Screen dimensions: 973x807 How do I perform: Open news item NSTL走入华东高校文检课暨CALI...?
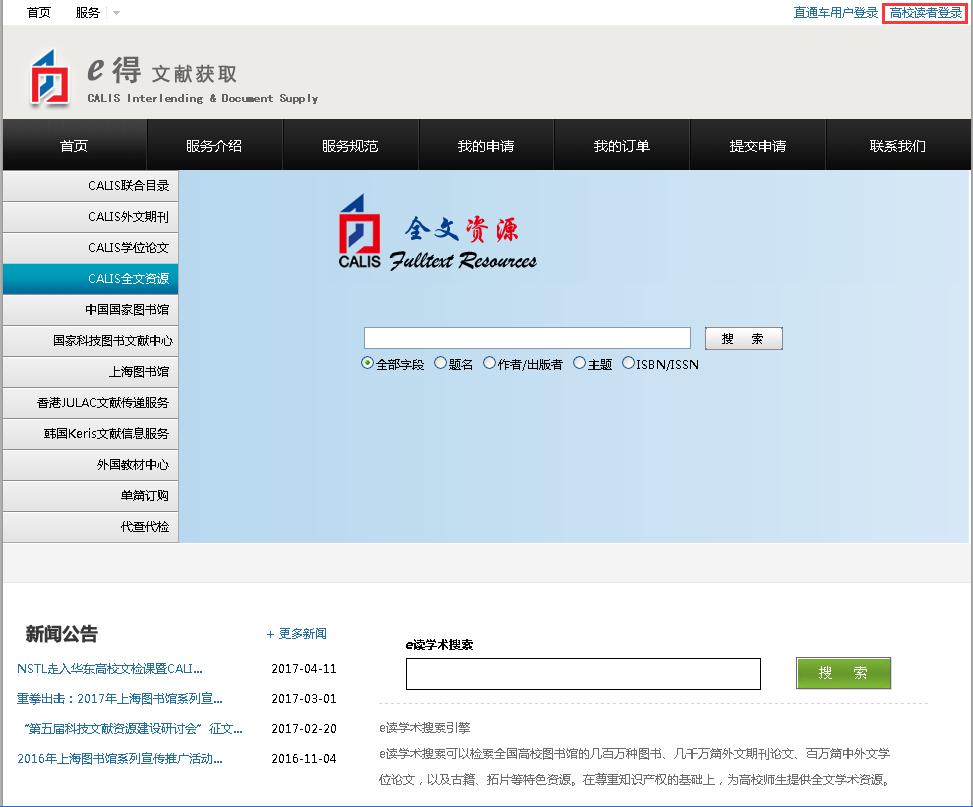(x=110, y=669)
